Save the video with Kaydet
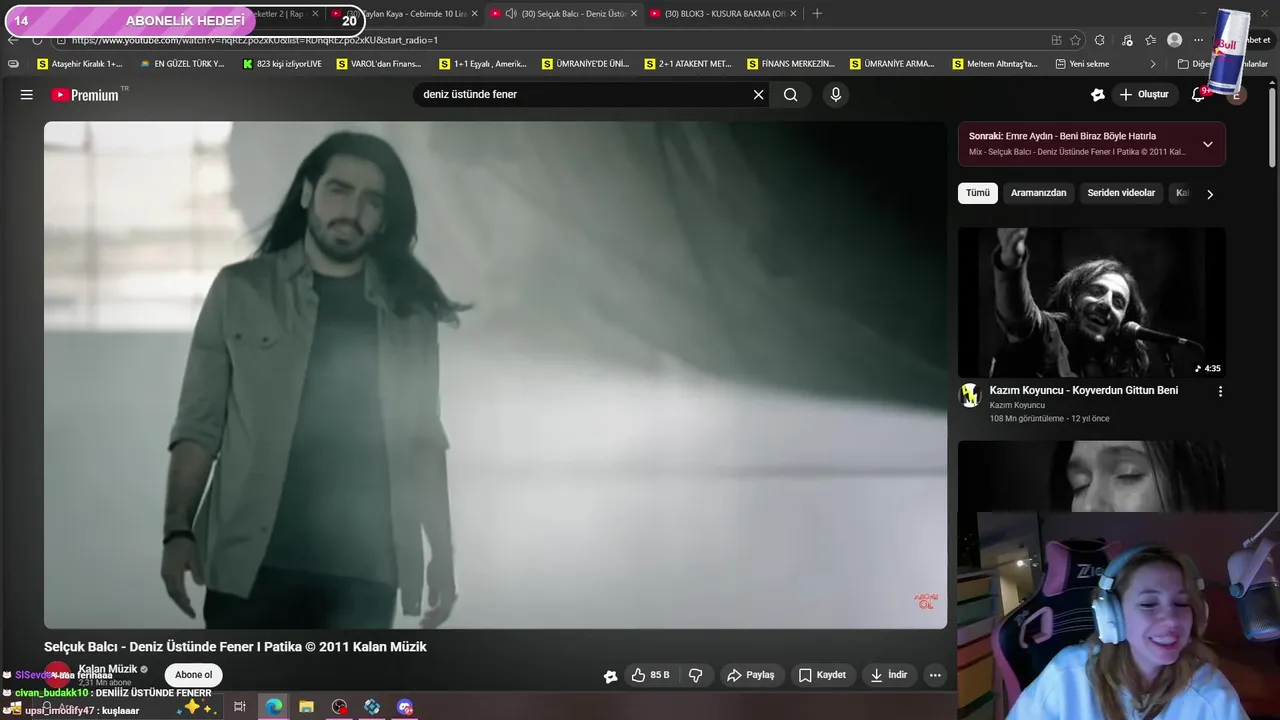 pos(822,675)
